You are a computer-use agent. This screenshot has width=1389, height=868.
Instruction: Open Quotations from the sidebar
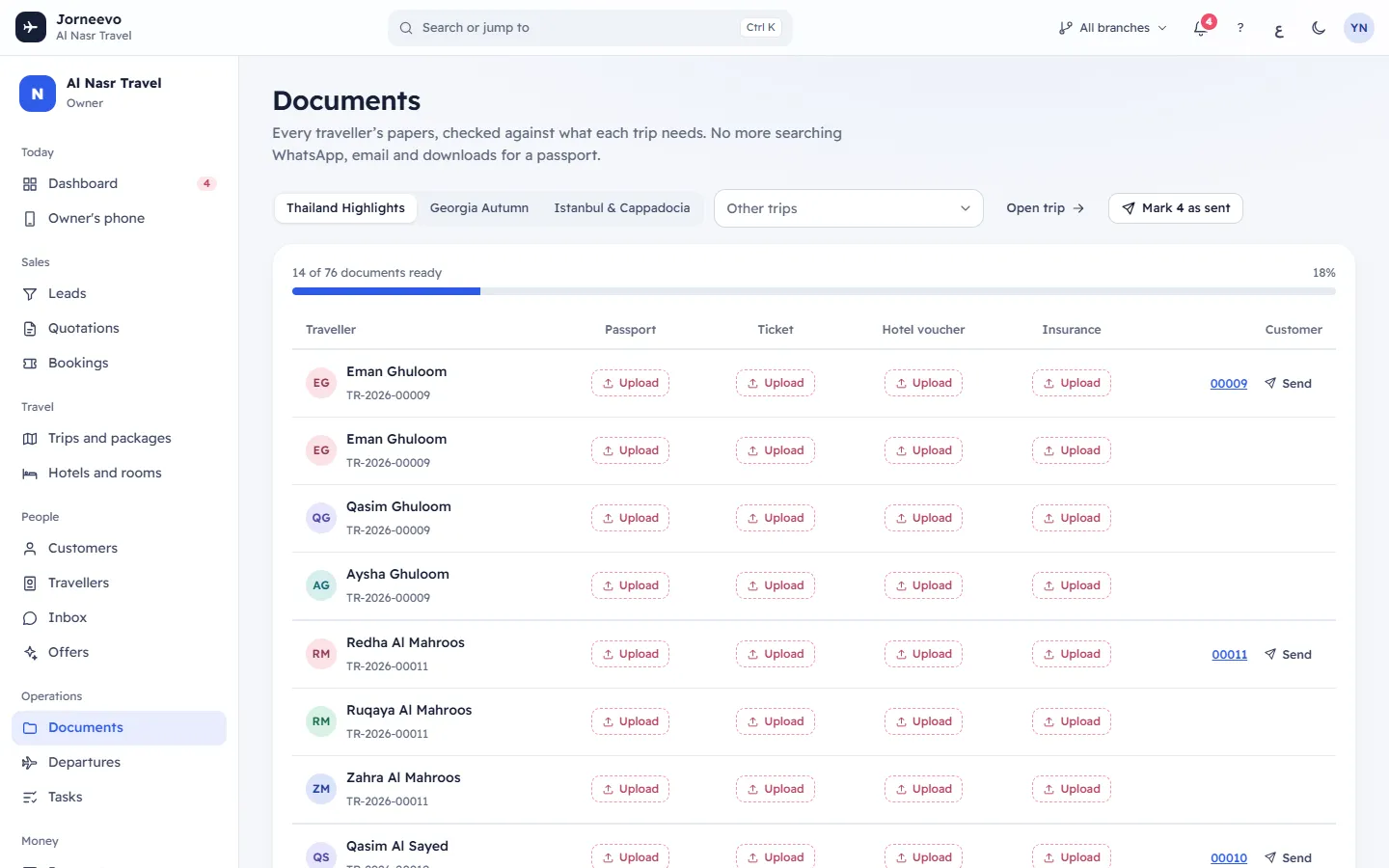119,328
